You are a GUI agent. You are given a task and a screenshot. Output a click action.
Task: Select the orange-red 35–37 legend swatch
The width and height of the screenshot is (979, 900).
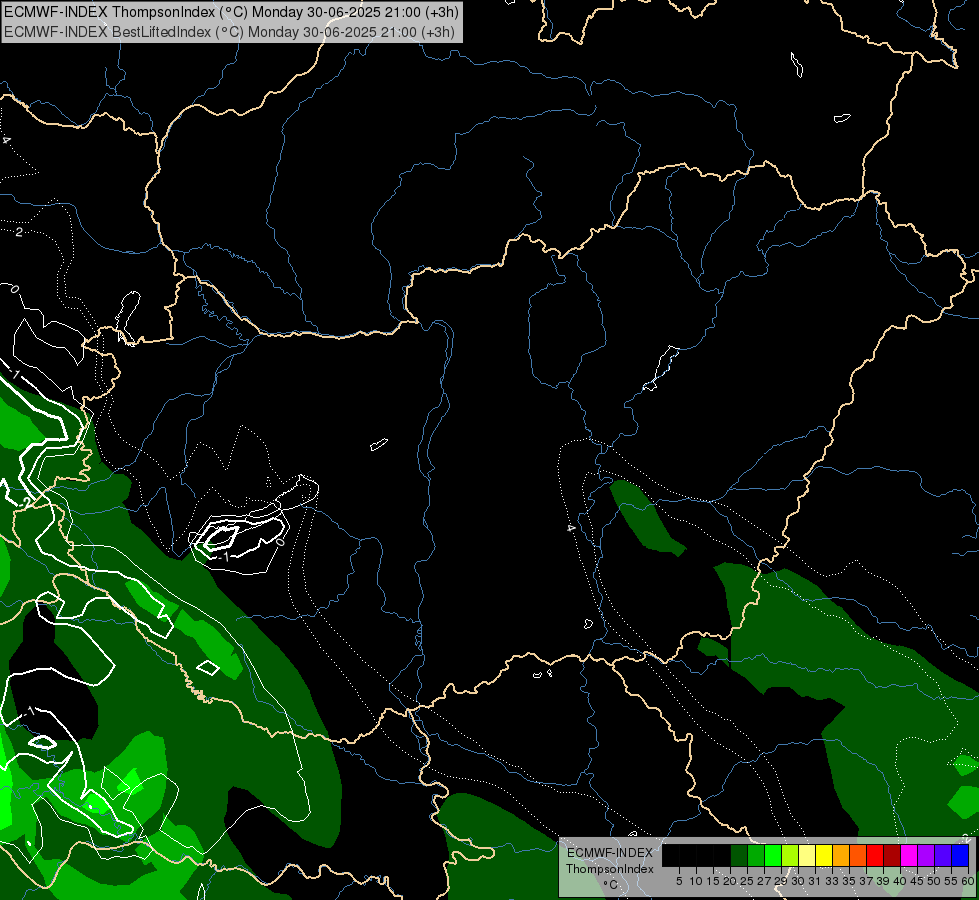tap(858, 855)
